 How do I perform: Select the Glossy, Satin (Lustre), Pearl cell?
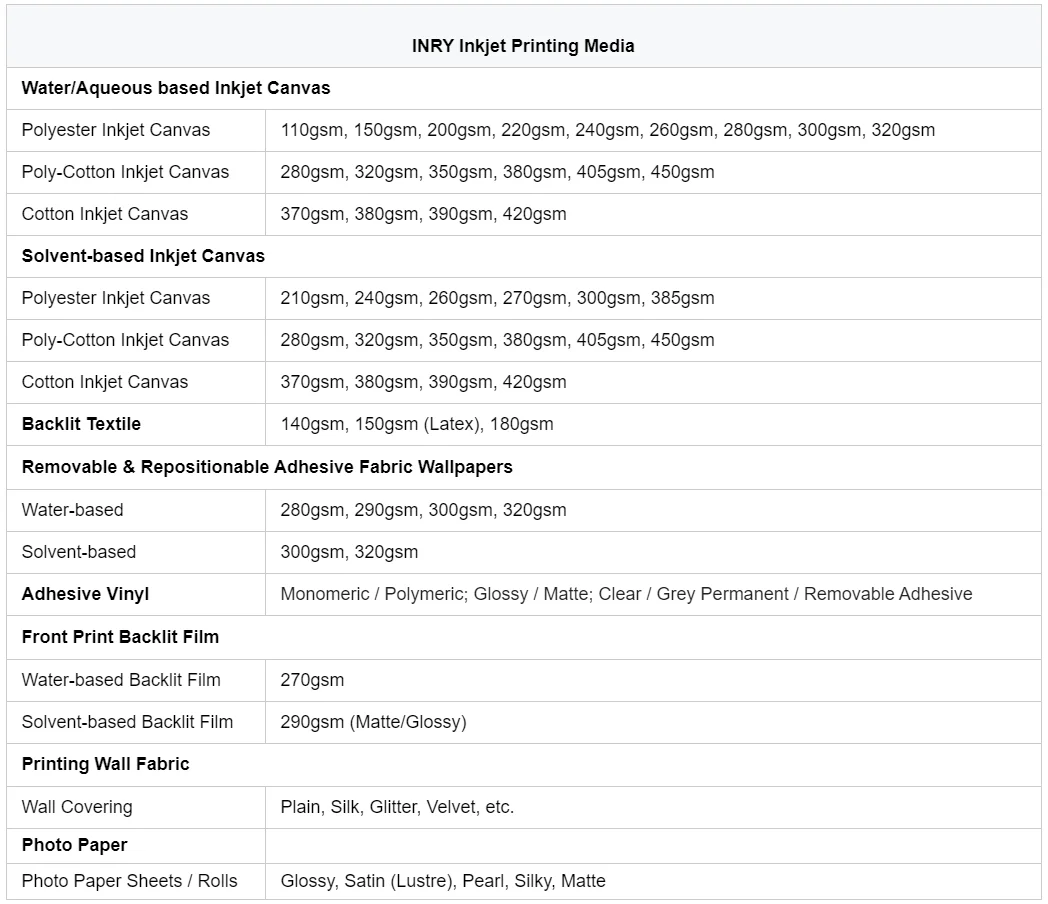[443, 881]
